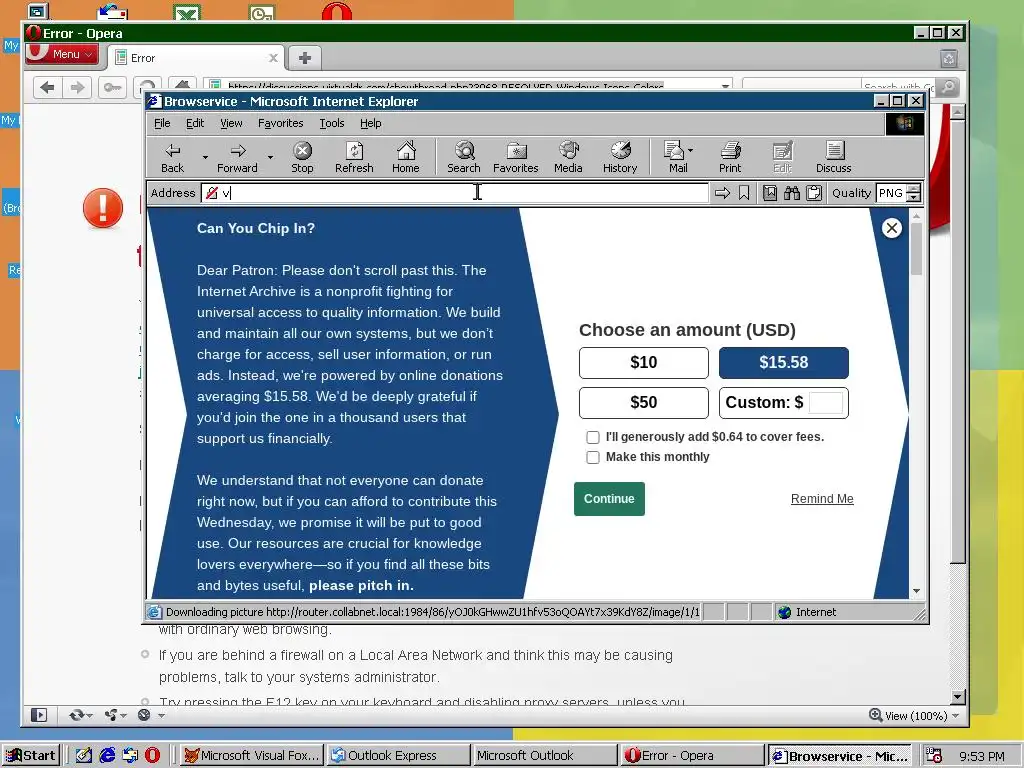
Task: Open the Opera Menu dropdown button
Action: [x=62, y=54]
